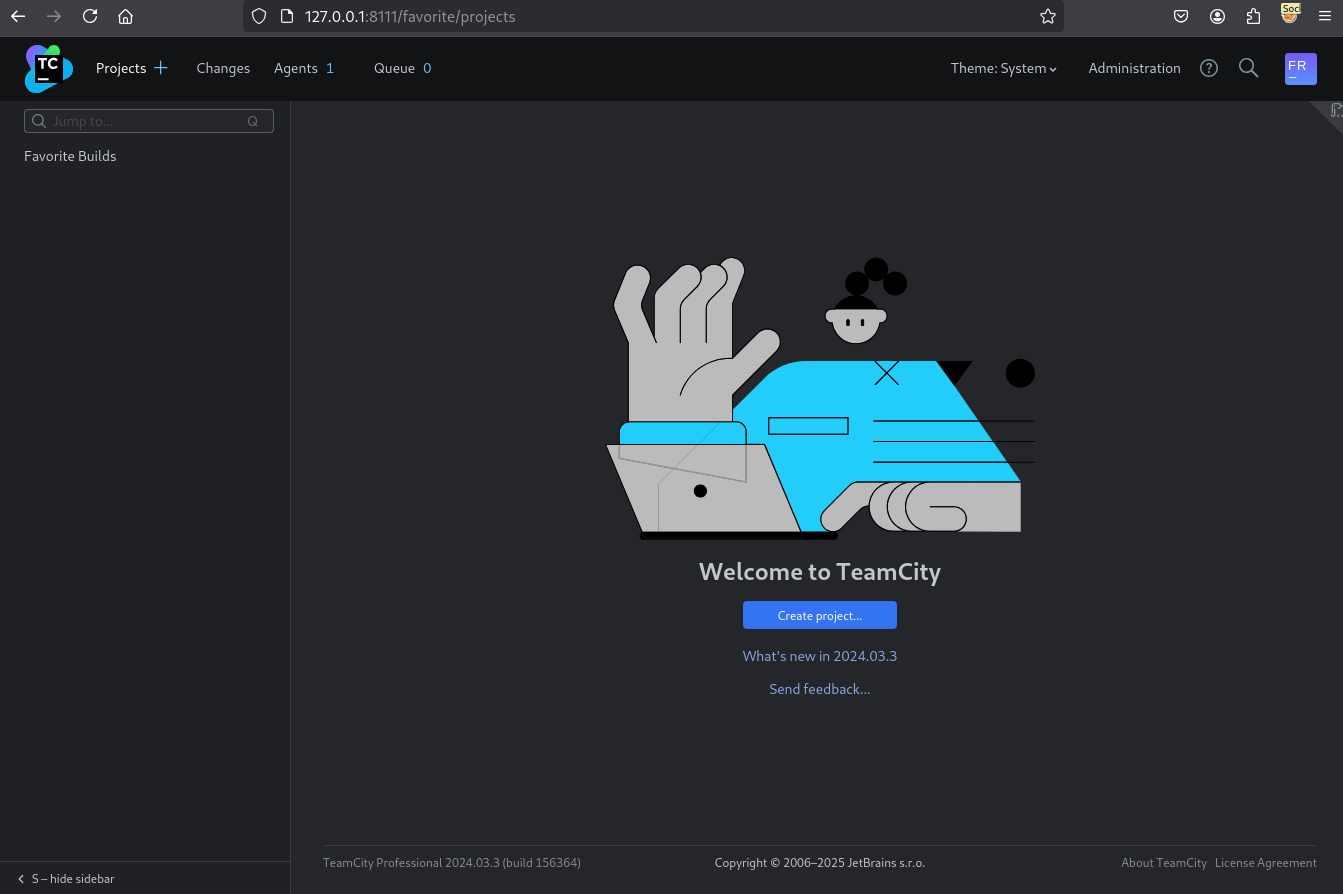Open the build Queue page

pos(394,68)
